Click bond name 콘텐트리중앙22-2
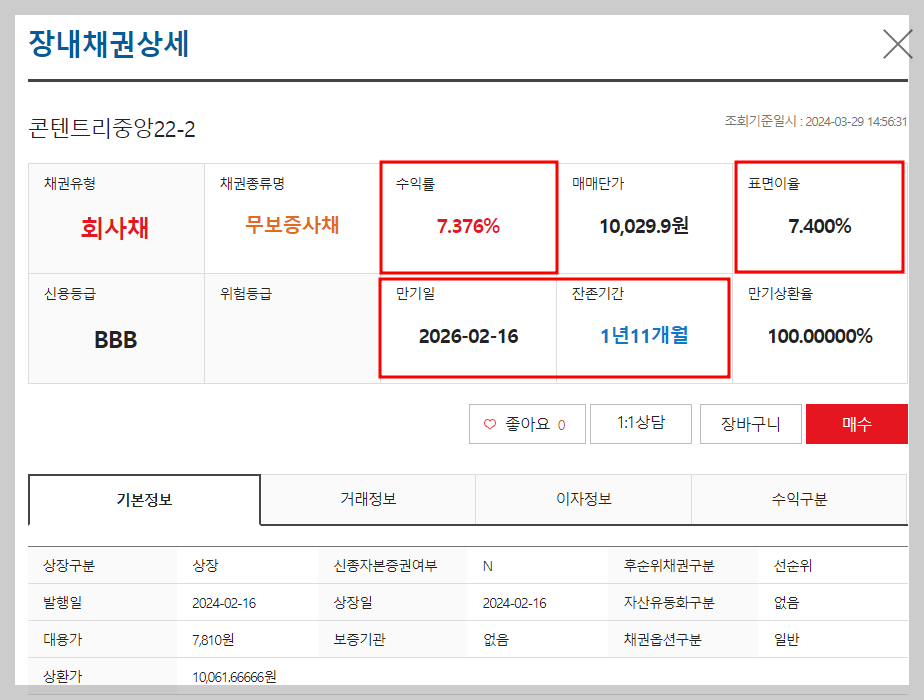The height and width of the screenshot is (700, 924). click(112, 128)
